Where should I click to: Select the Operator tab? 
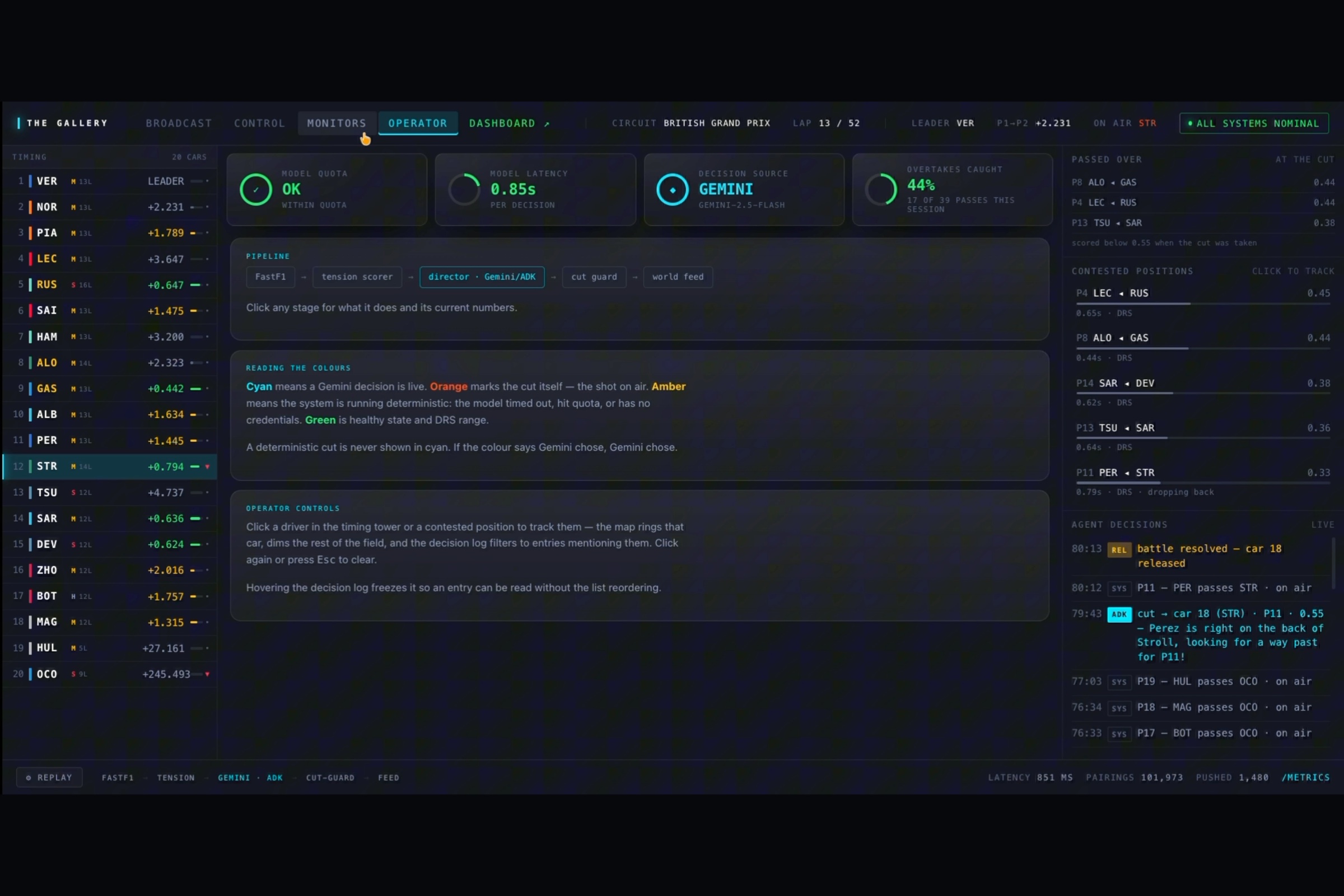coord(418,123)
